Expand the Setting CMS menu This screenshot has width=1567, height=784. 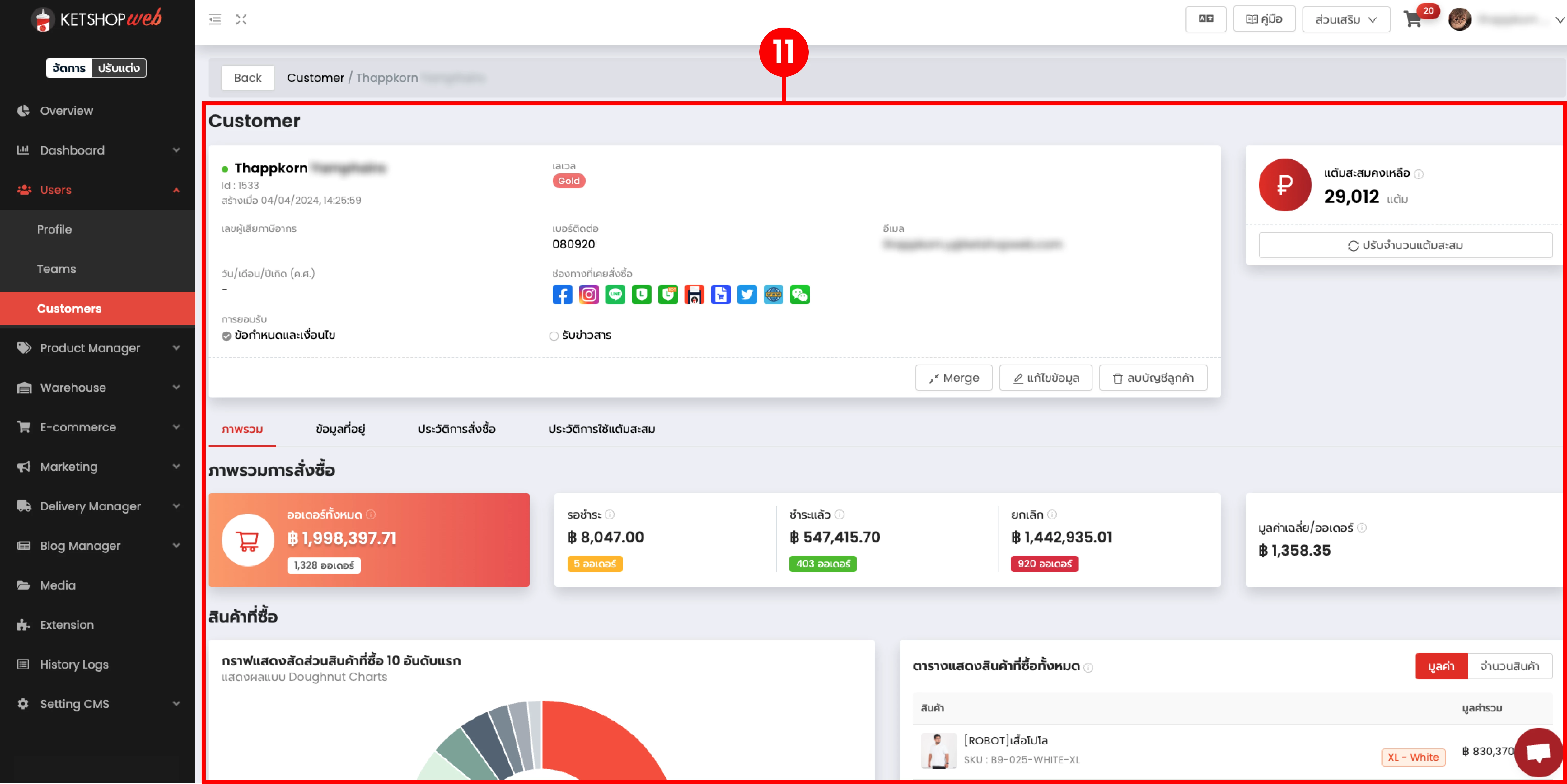click(x=97, y=704)
